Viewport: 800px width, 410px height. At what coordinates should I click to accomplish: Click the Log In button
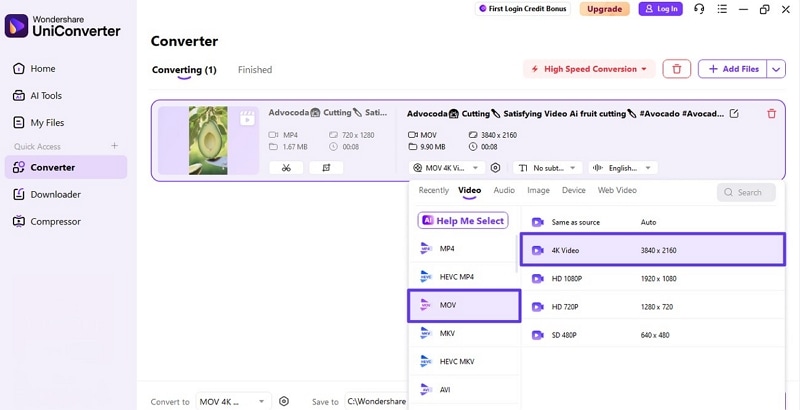(x=661, y=9)
